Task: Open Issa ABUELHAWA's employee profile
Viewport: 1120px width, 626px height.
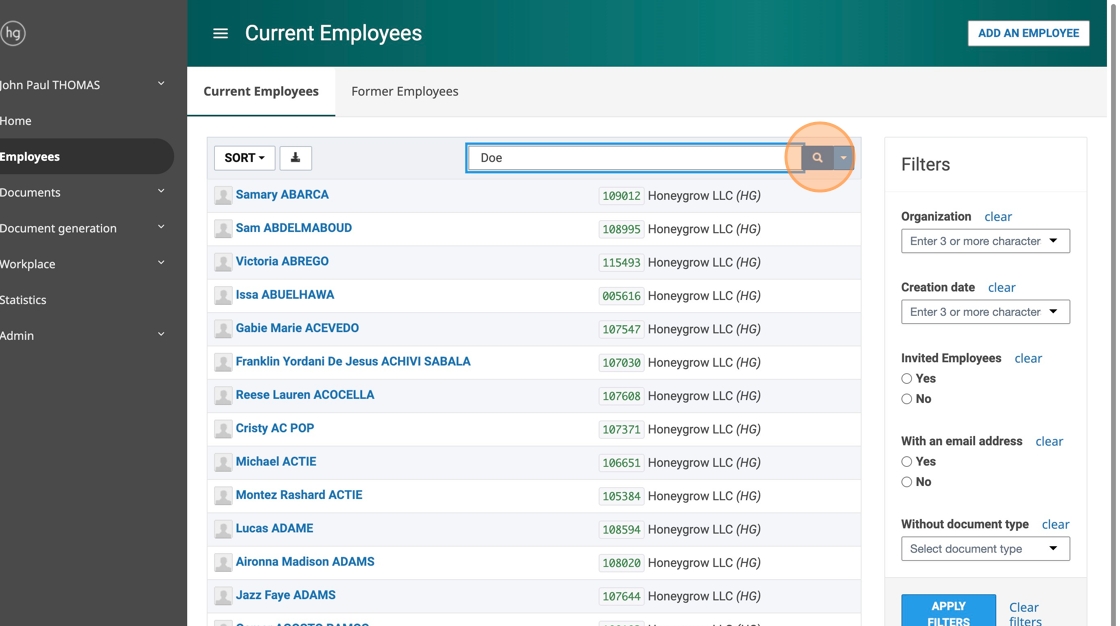Action: coord(284,294)
